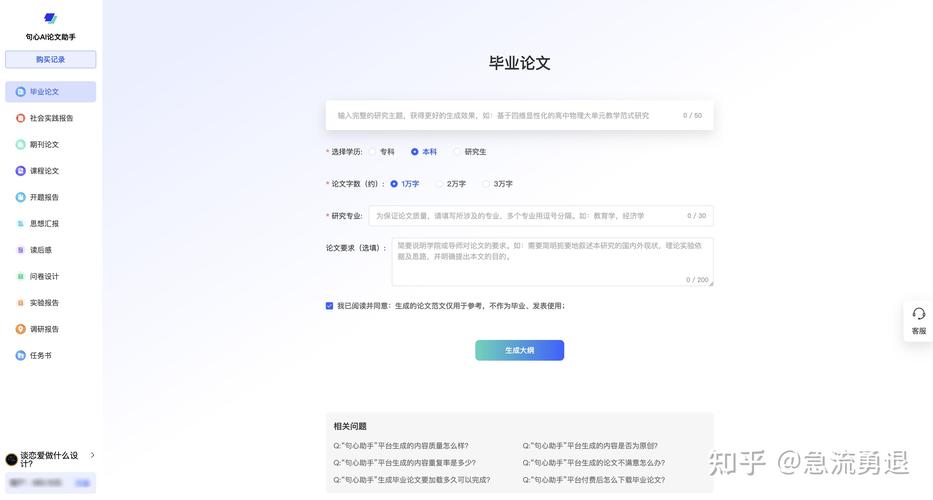Click the user avatar beside 谈恋爱做什么设计
Screen dimensions: 933x500
[x=11, y=460]
